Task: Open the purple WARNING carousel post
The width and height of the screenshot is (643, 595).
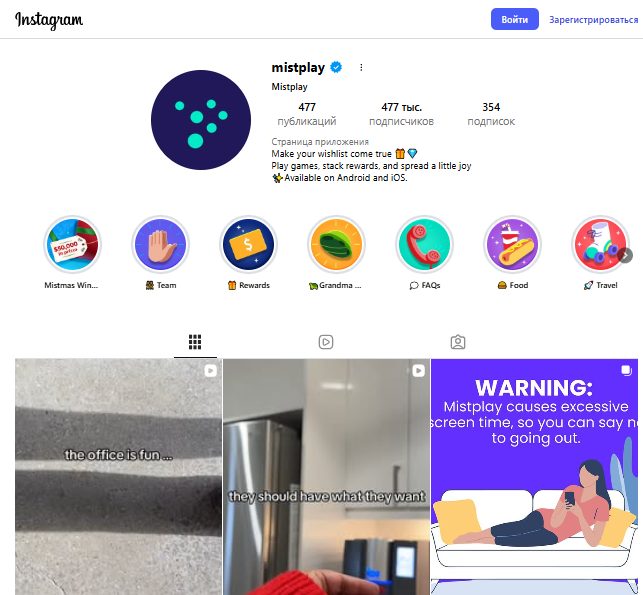Action: tap(534, 477)
